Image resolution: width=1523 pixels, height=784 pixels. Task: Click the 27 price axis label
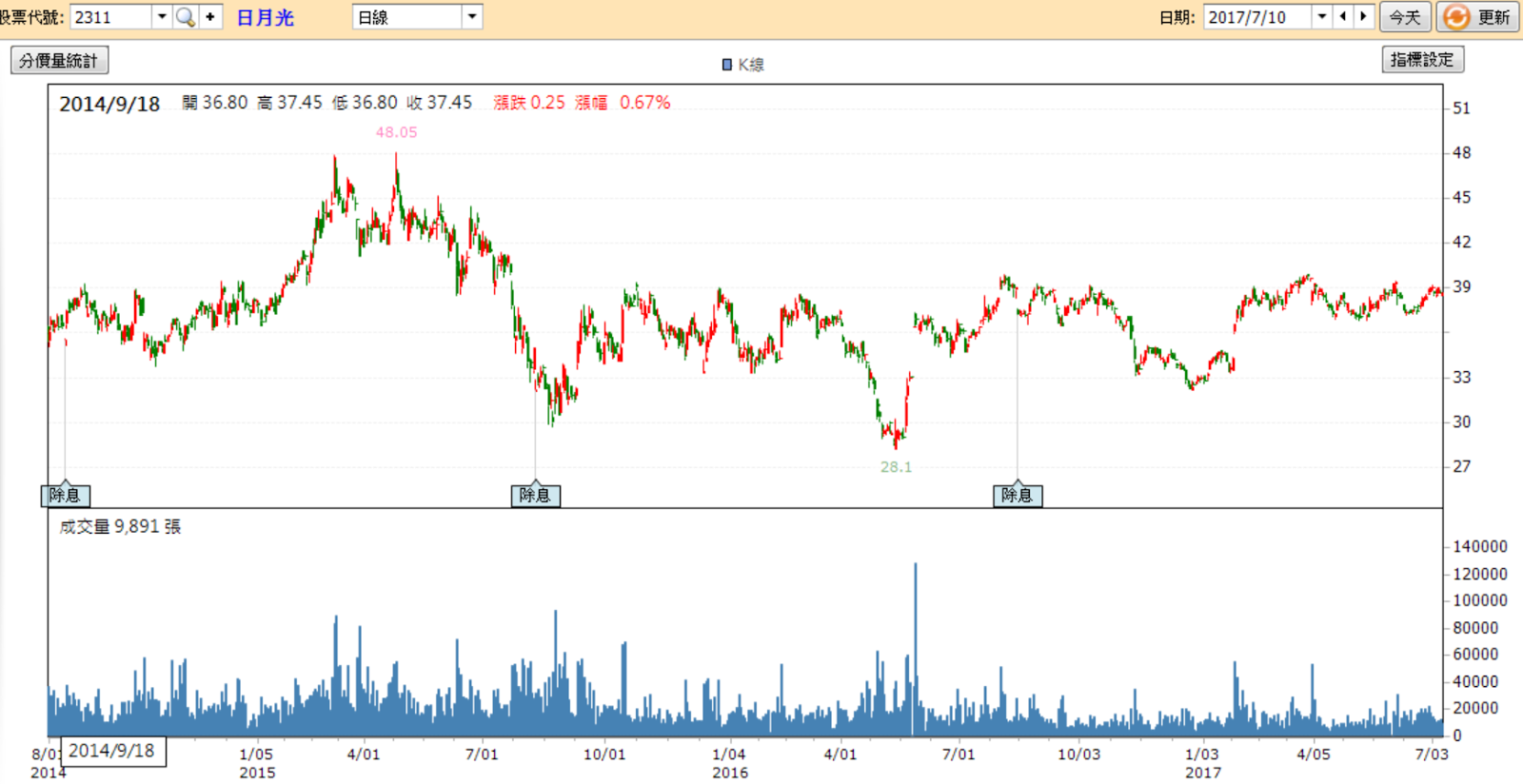click(1461, 466)
